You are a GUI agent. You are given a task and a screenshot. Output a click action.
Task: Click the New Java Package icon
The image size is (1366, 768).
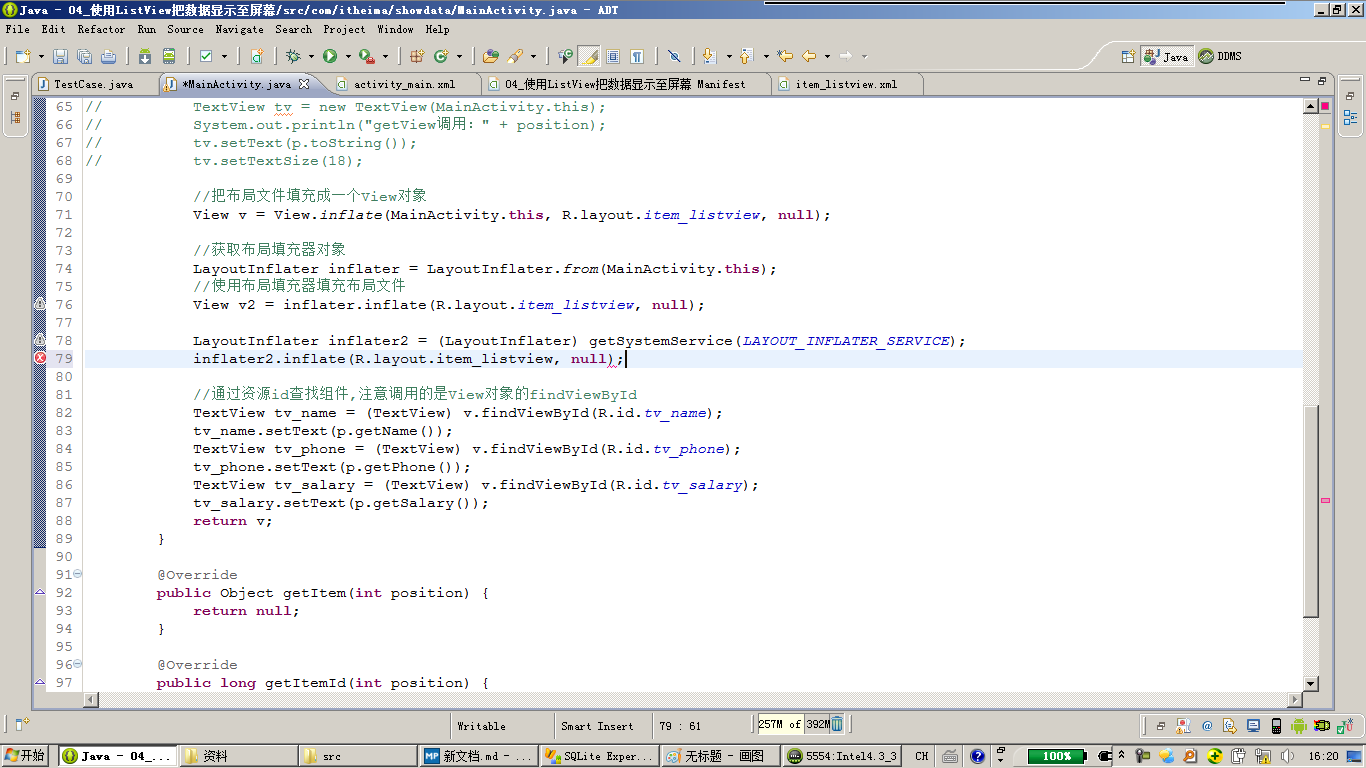point(417,57)
